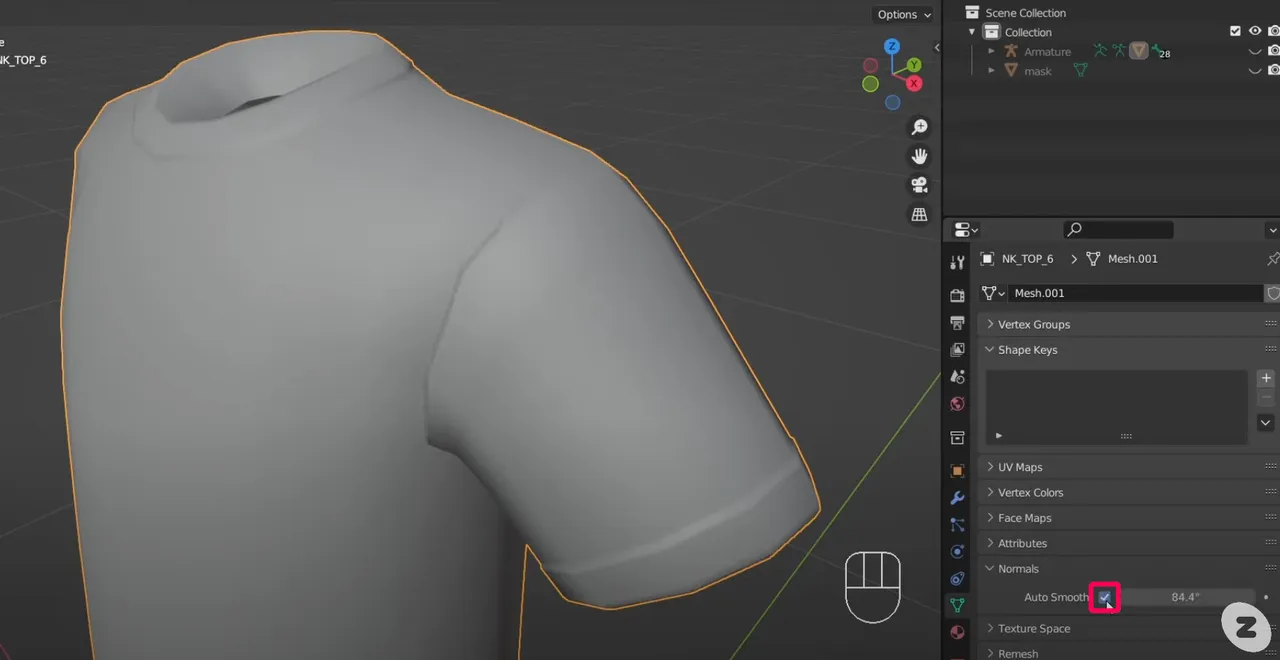The image size is (1280, 660).
Task: Adjust the Auto Smooth angle slider
Action: pos(1185,597)
